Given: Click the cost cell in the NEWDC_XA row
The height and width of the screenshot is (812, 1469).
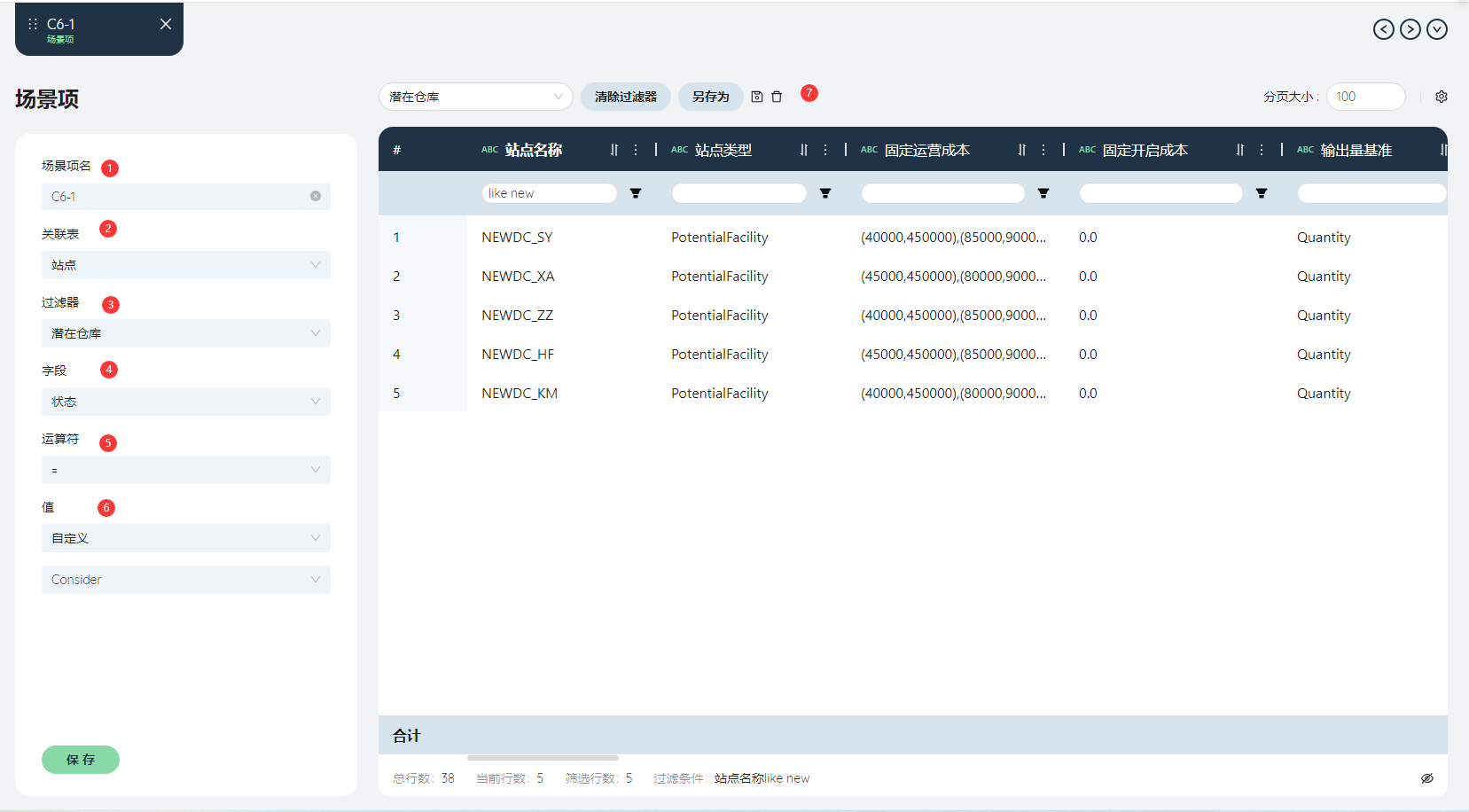Looking at the screenshot, I should click(953, 277).
